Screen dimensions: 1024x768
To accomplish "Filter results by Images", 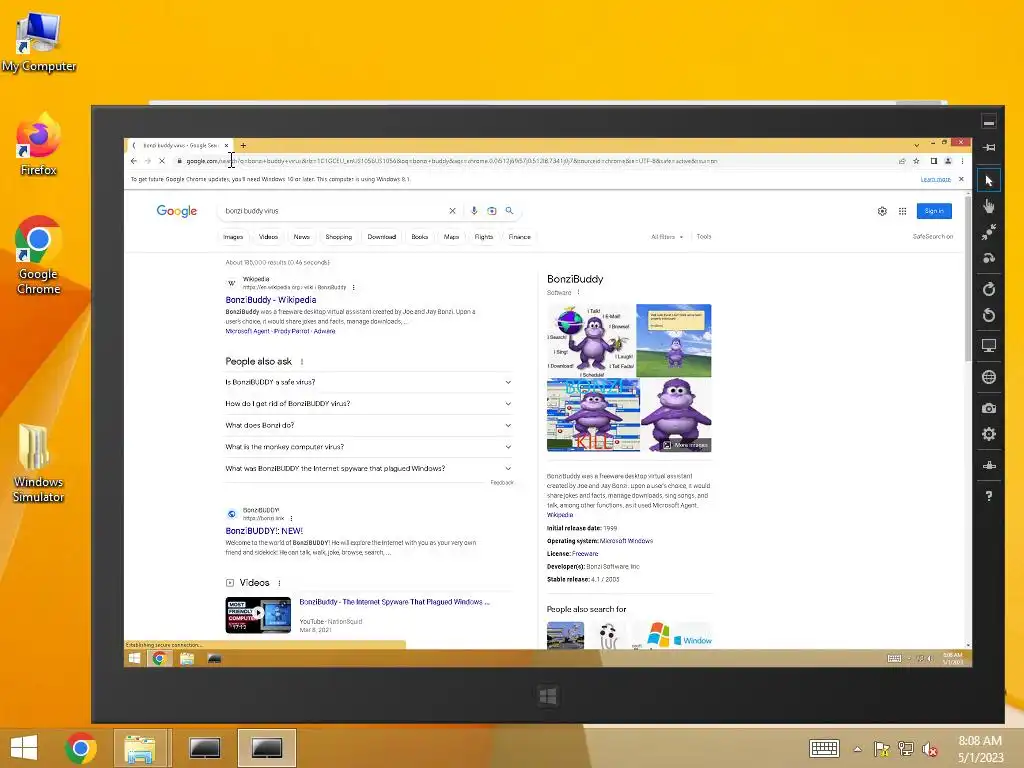I will click(x=233, y=237).
